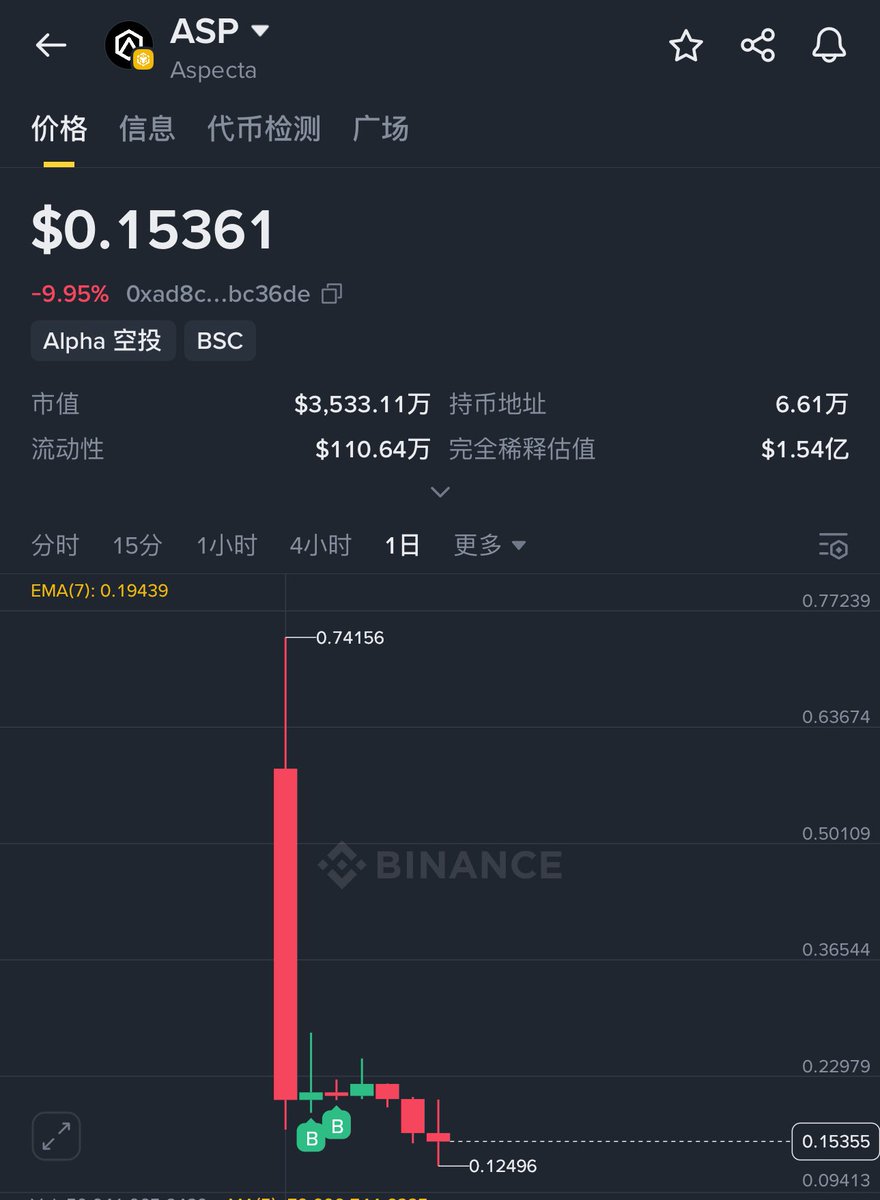The image size is (880, 1200).
Task: Tap the Alpha 空投 tag
Action: pyautogui.click(x=103, y=341)
